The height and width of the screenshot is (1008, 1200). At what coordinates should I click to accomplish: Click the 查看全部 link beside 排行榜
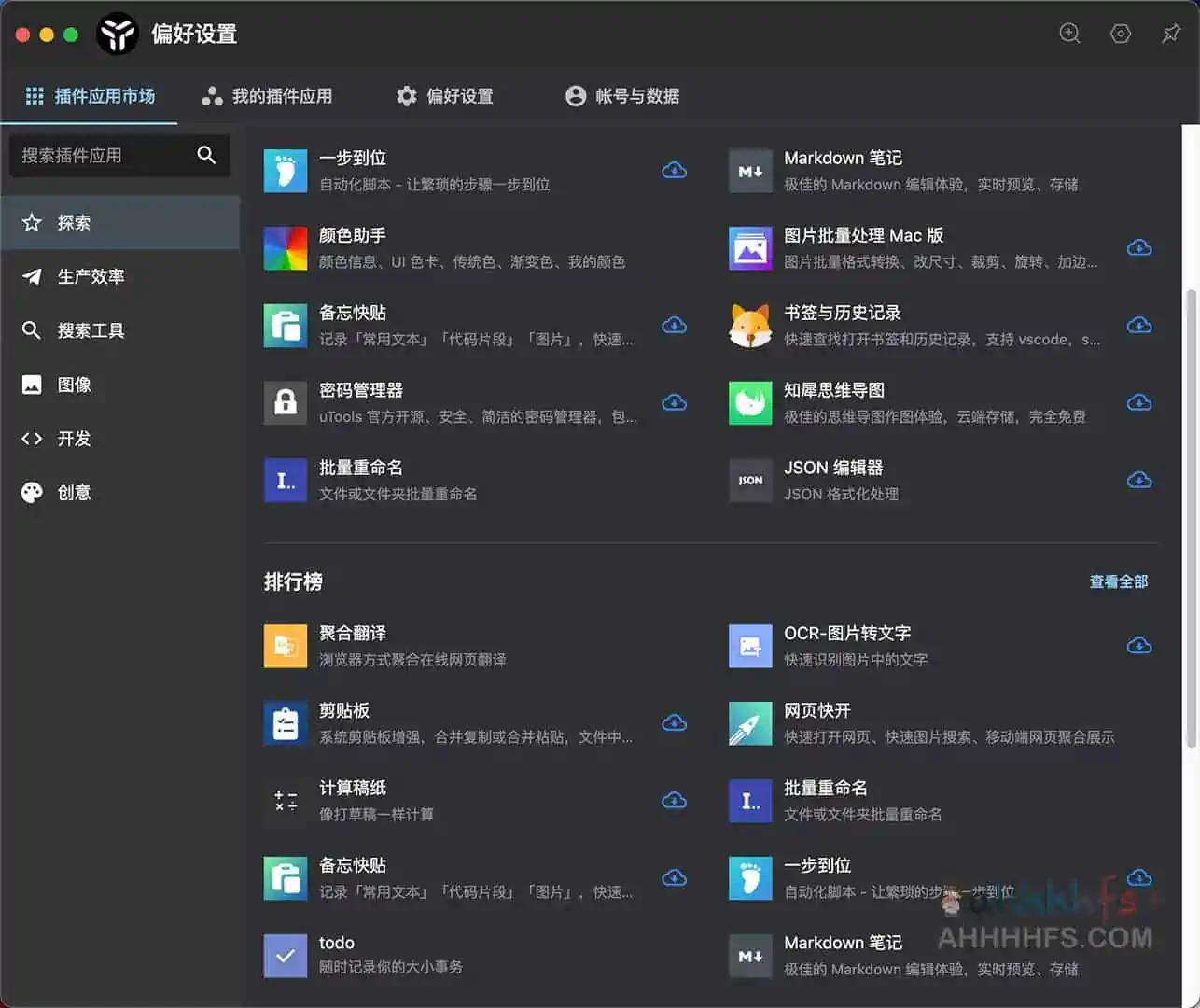click(1118, 581)
